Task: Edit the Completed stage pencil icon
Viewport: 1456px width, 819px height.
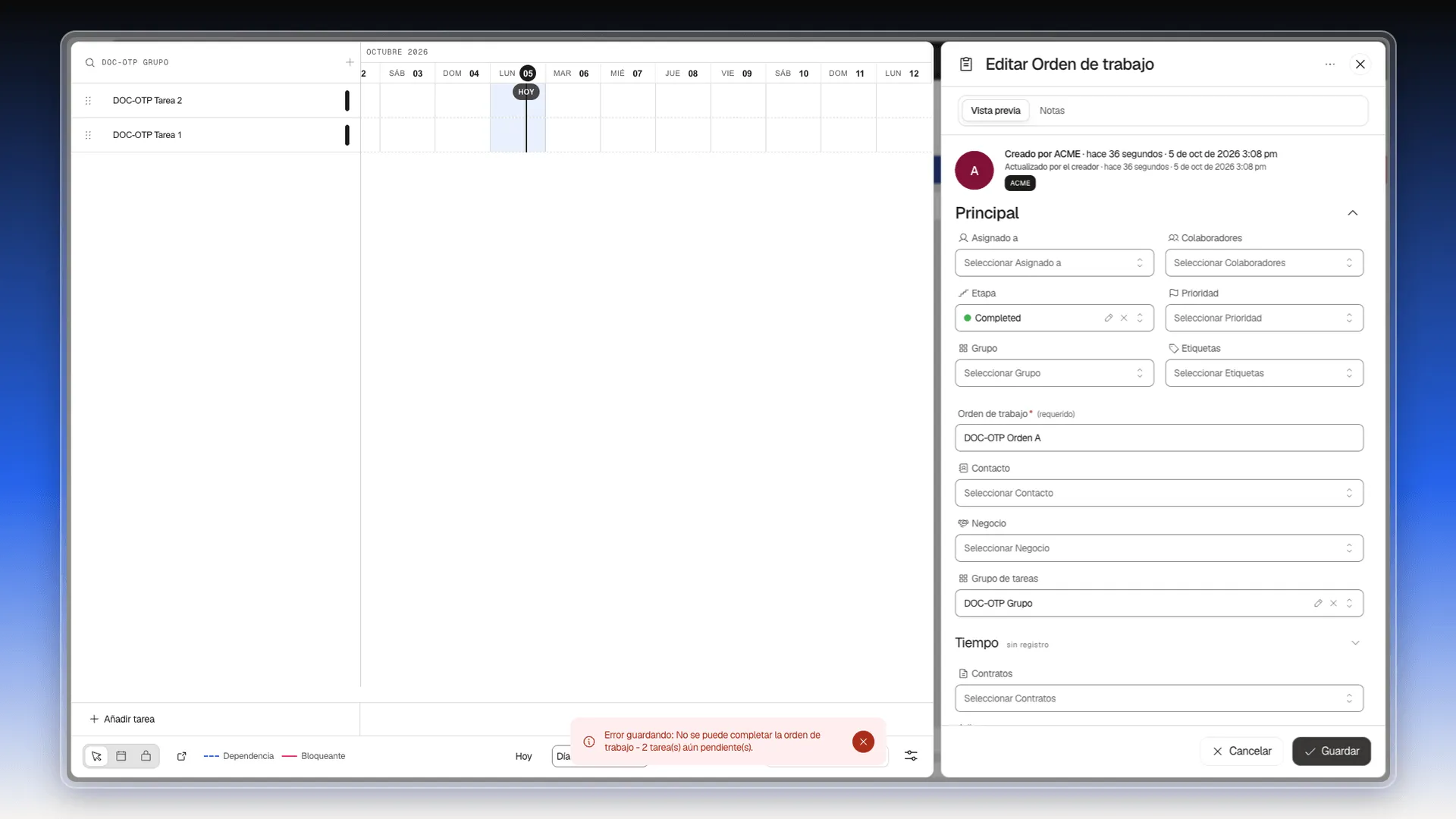Action: (1109, 318)
